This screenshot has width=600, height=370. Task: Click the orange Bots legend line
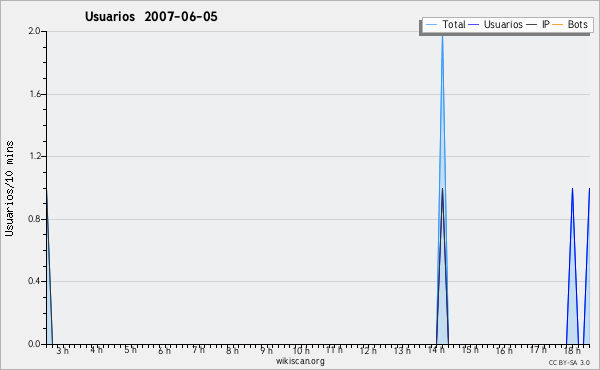pos(558,25)
